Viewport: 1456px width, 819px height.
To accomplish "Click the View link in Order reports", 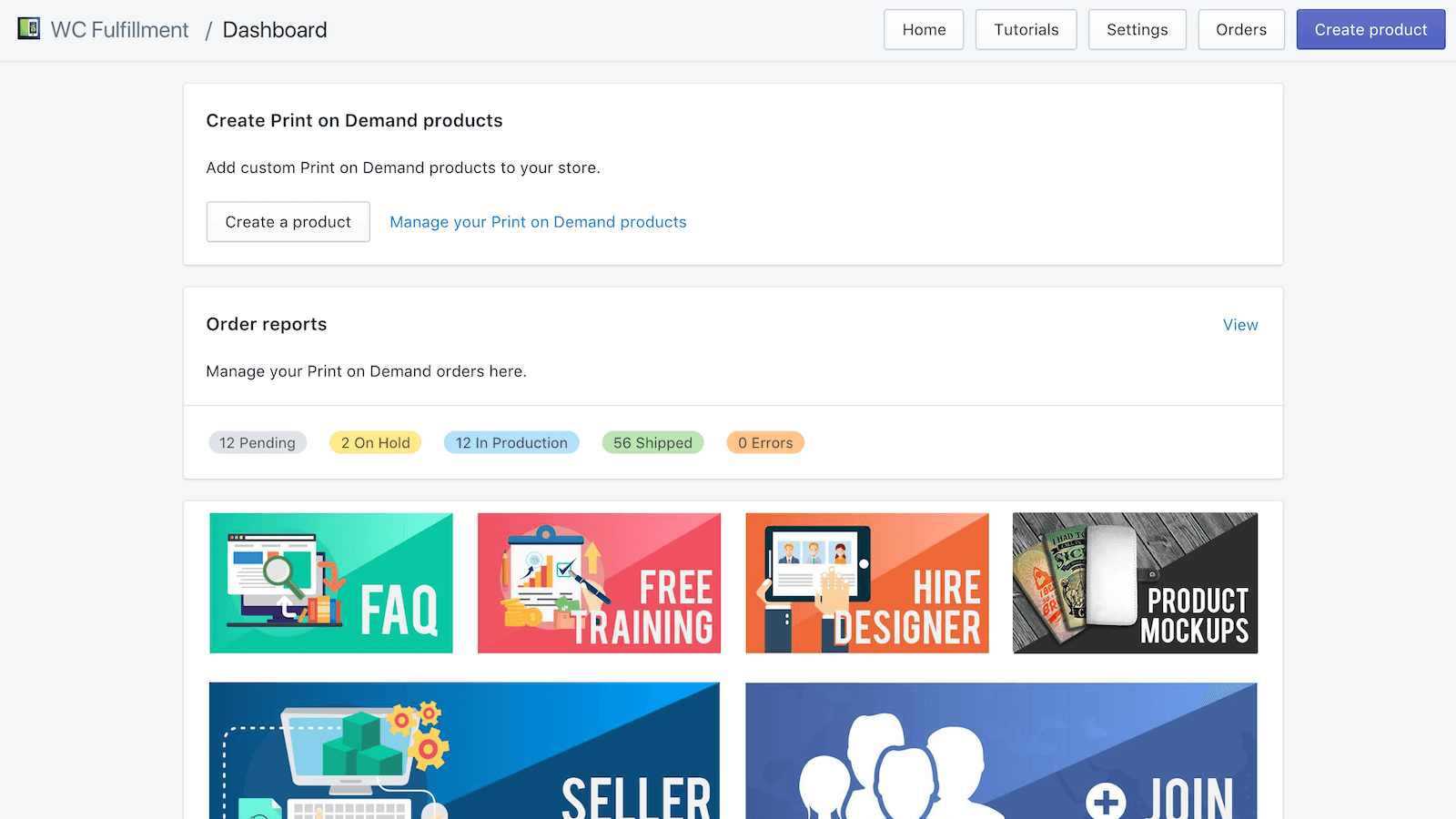I will (1239, 325).
